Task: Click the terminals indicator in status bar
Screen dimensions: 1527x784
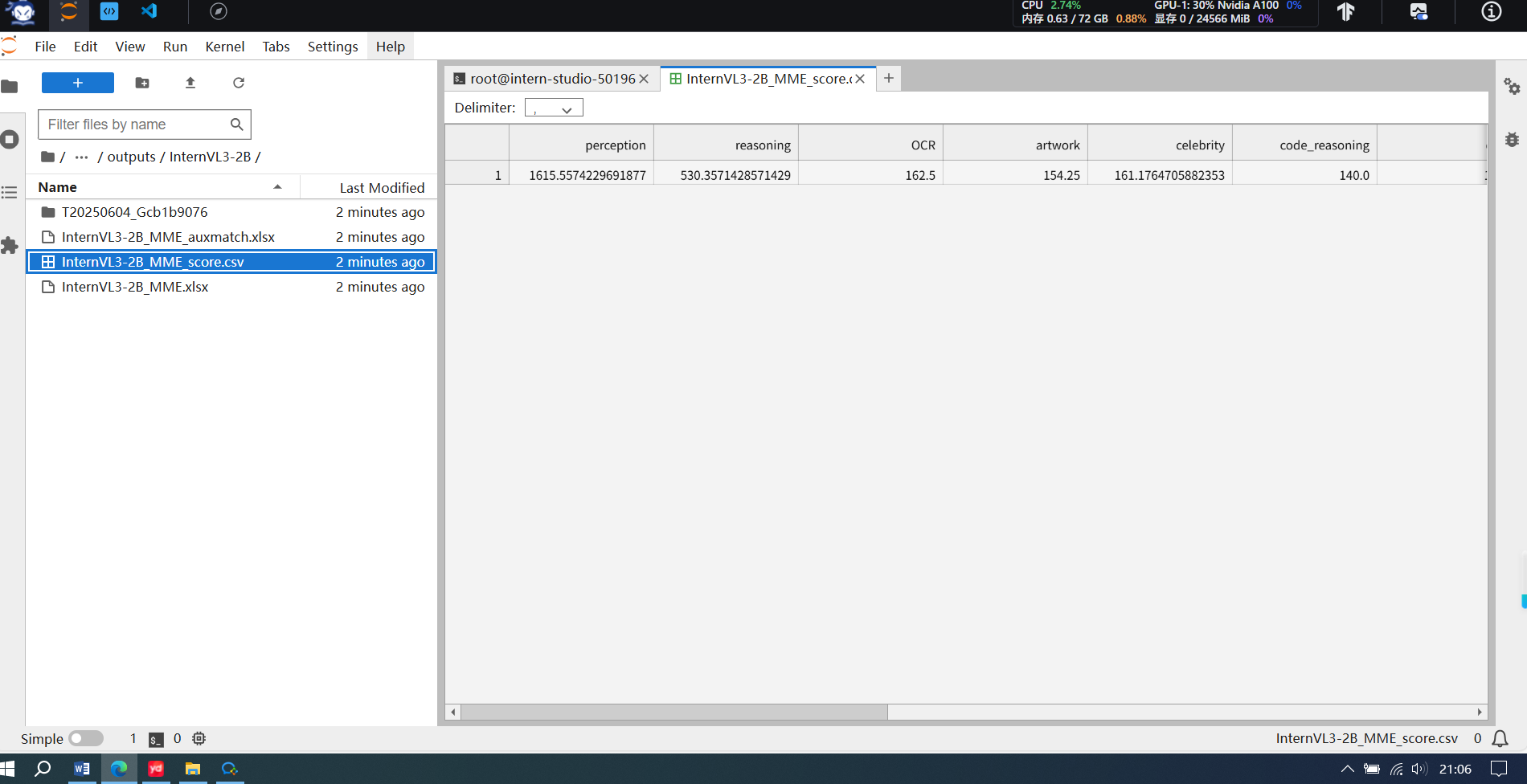Action: (x=143, y=738)
